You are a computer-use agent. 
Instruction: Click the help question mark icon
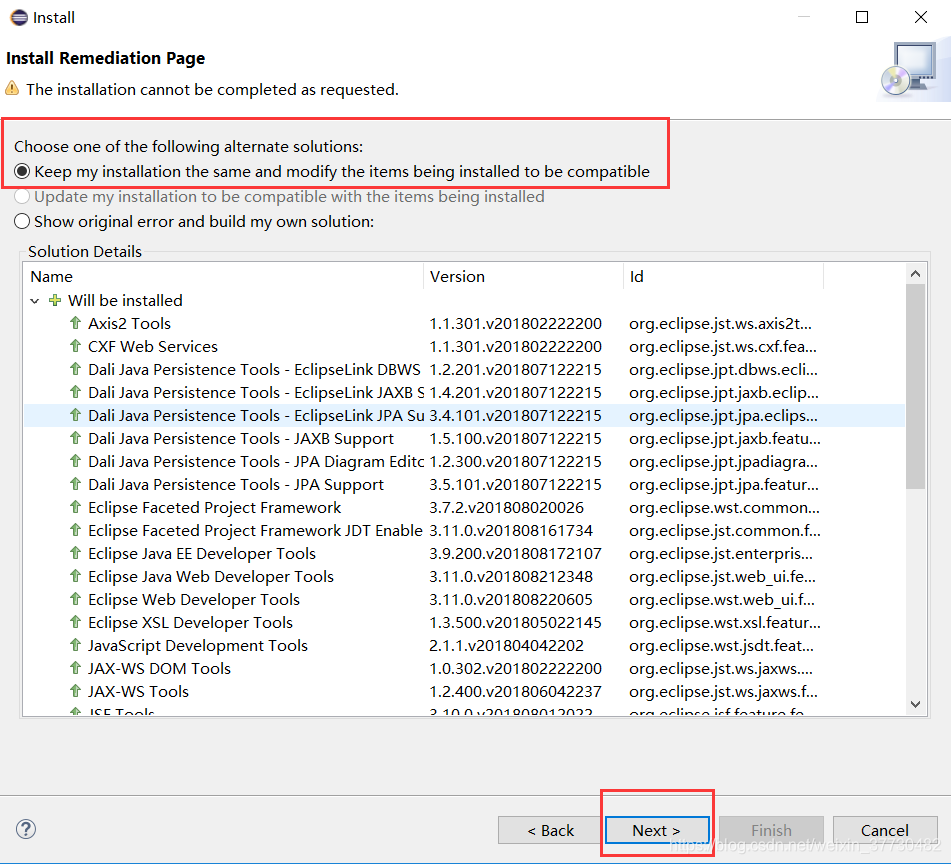[x=26, y=829]
